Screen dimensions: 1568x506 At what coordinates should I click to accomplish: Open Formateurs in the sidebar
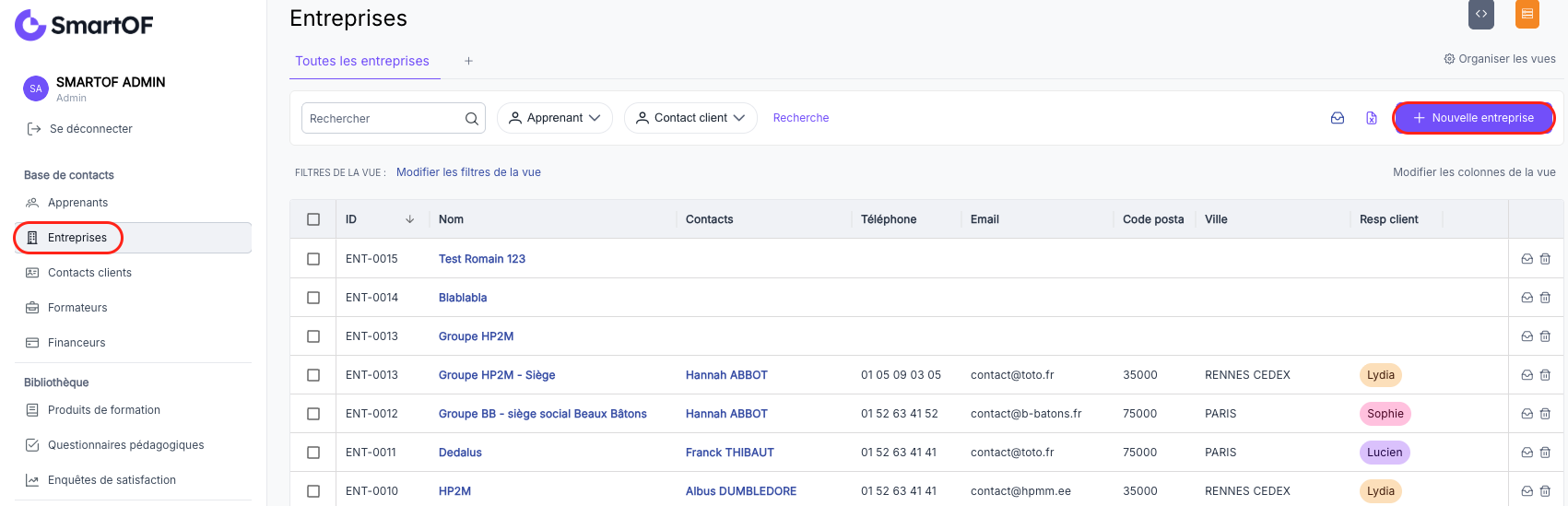[x=77, y=308]
